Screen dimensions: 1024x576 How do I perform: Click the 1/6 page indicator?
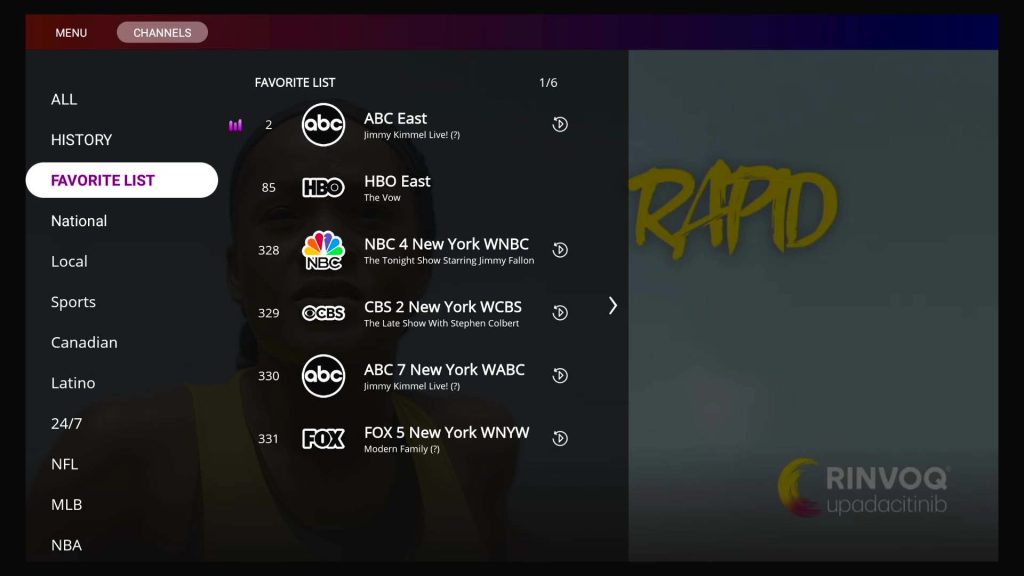(550, 83)
